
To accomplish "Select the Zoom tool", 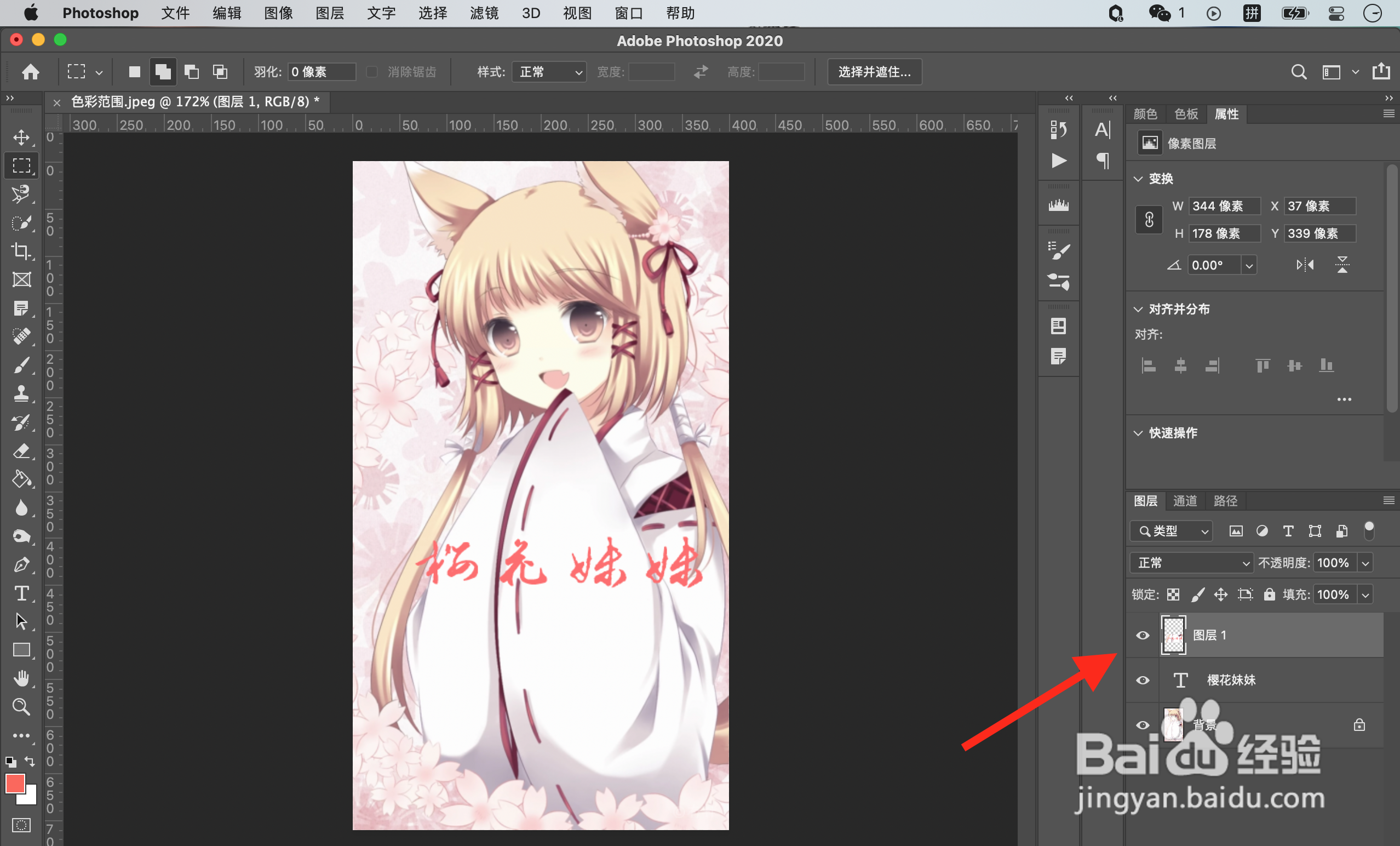I will (21, 707).
